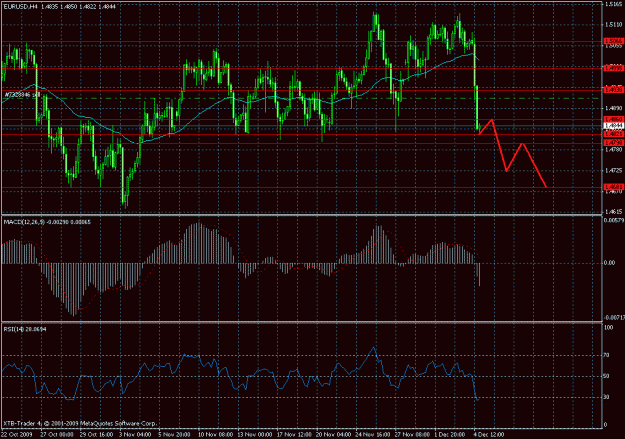Image resolution: width=625 pixels, height=439 pixels.
Task: Click the 0.00 MACD zero level value
Action: tap(610, 263)
